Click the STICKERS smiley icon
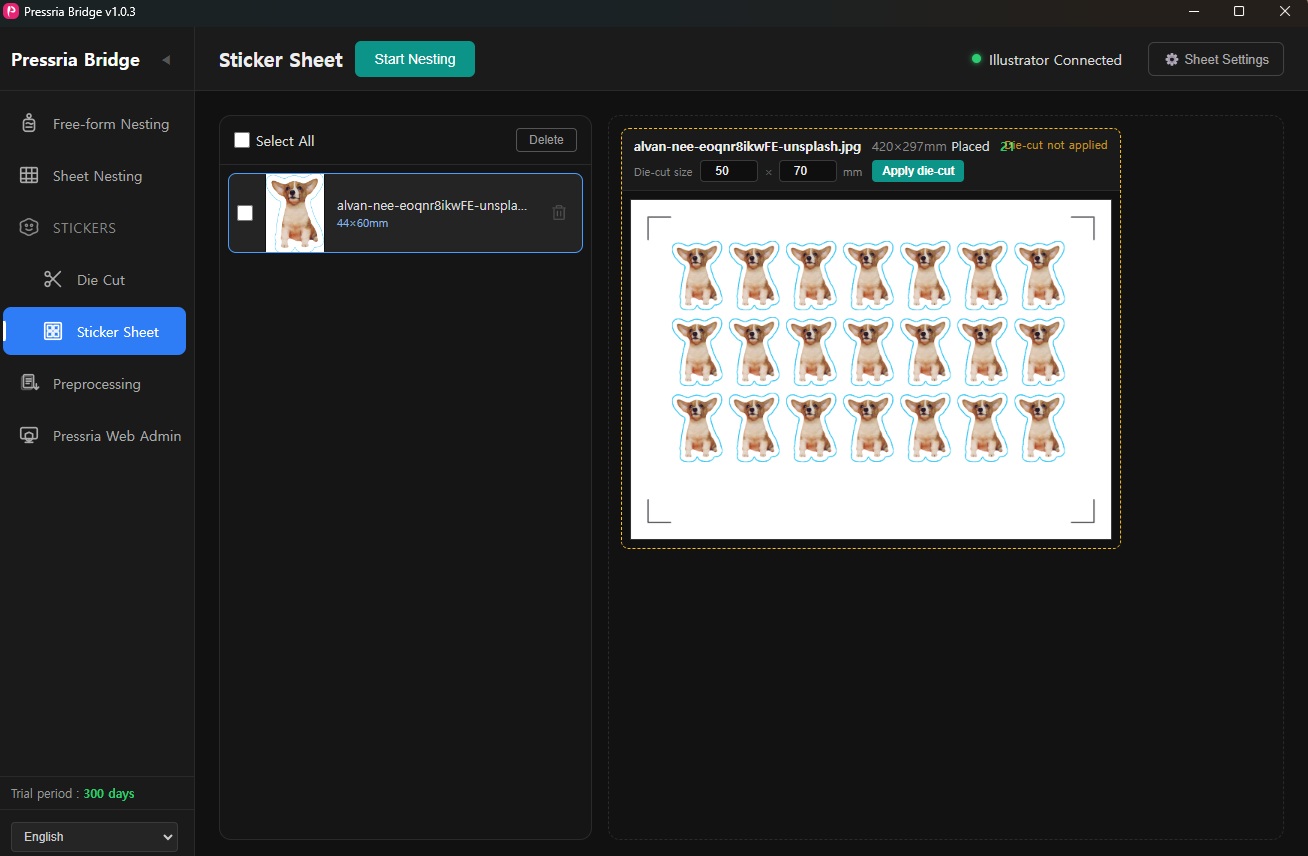This screenshot has height=856, width=1308. [29, 228]
